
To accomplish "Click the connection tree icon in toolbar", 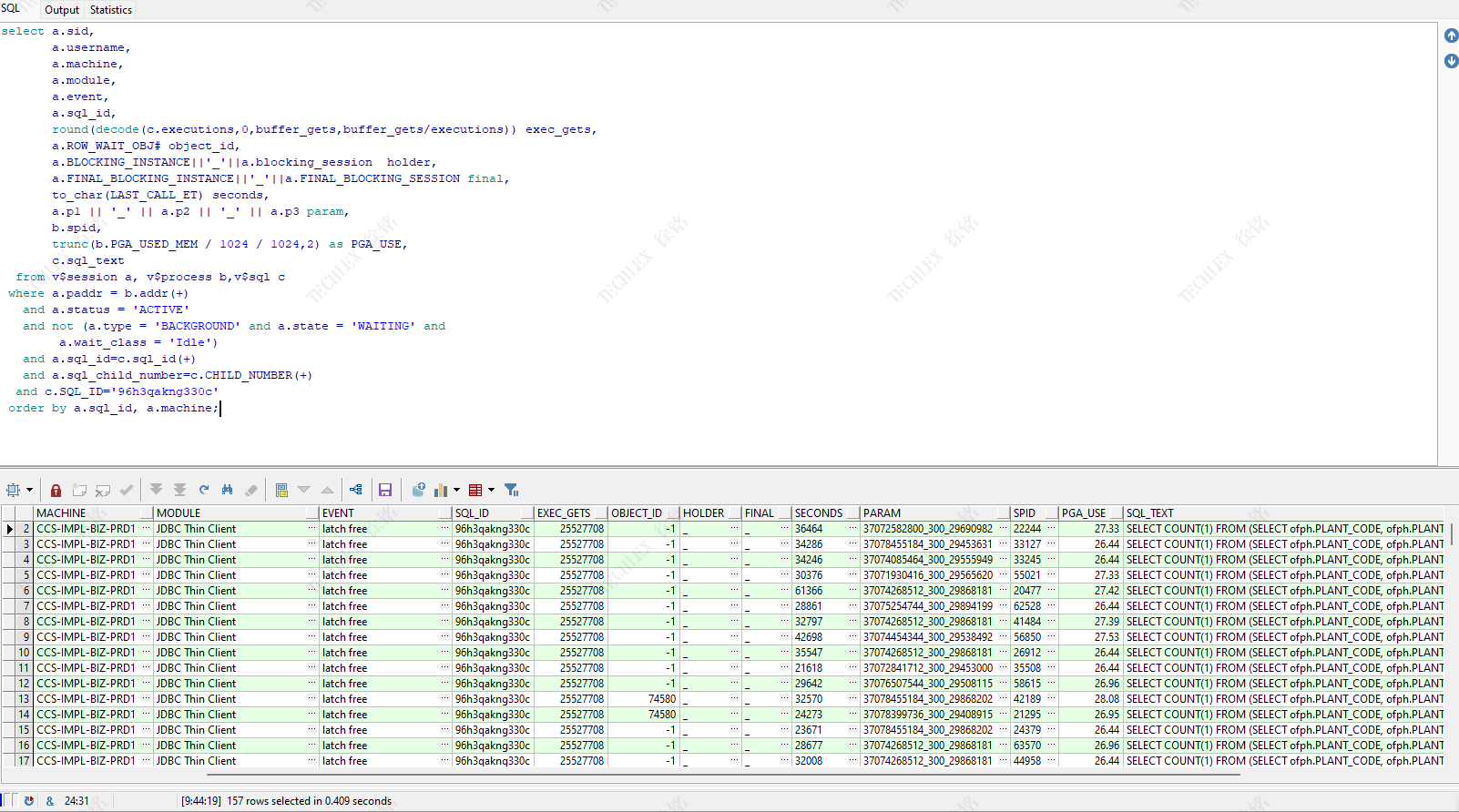I will coord(355,490).
